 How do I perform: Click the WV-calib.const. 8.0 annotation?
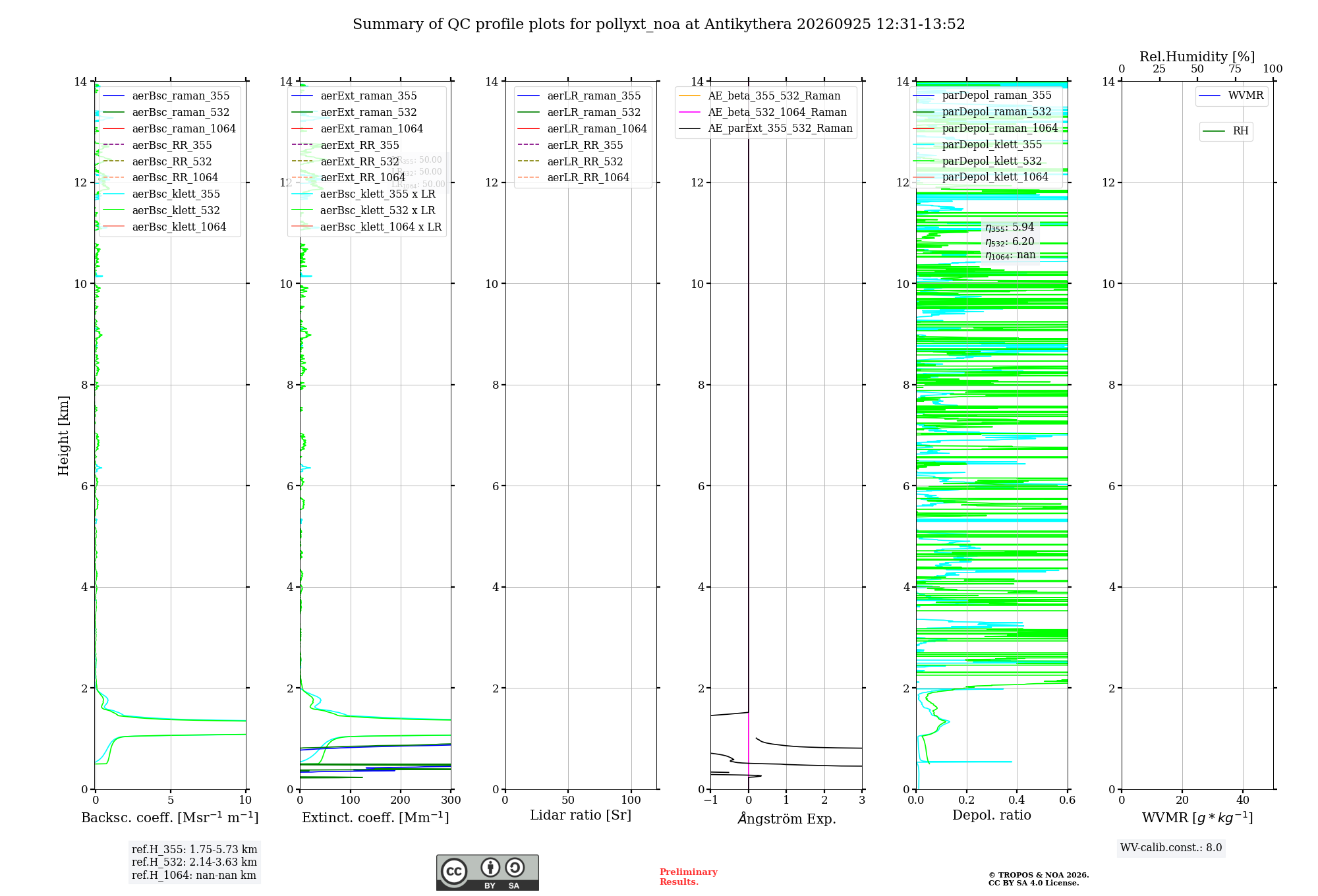(1171, 848)
